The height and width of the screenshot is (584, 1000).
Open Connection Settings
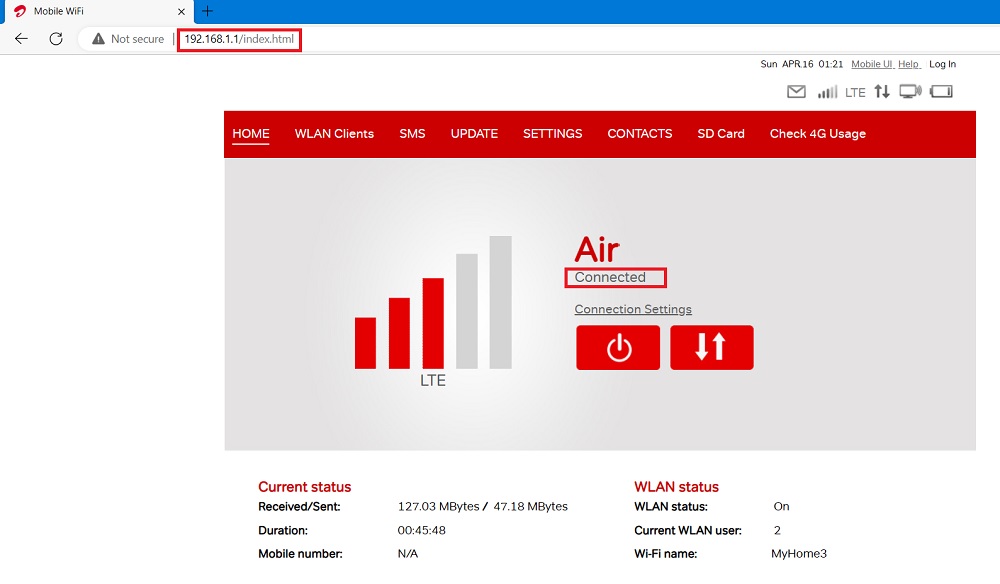[633, 309]
